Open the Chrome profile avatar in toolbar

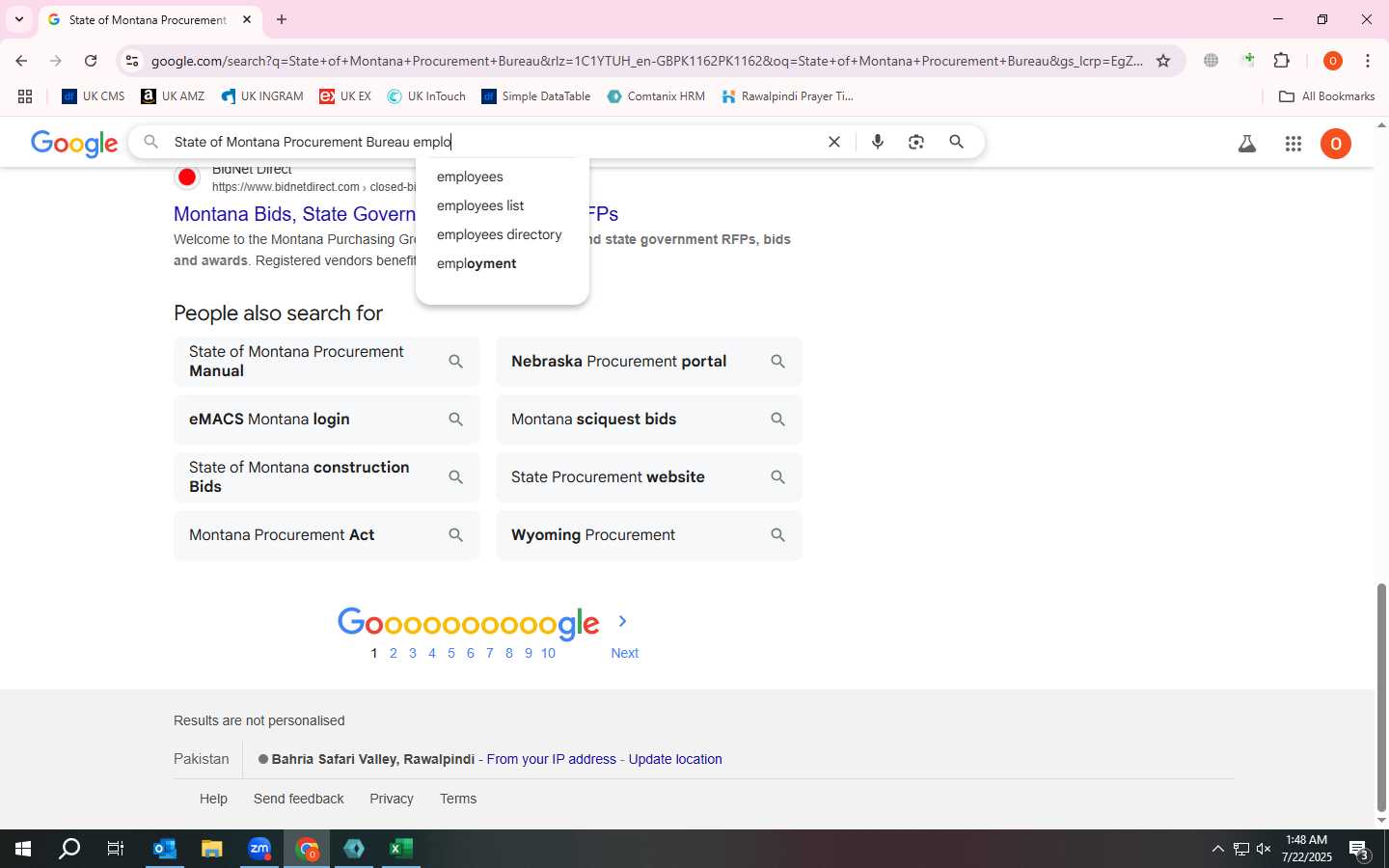pyautogui.click(x=1333, y=61)
